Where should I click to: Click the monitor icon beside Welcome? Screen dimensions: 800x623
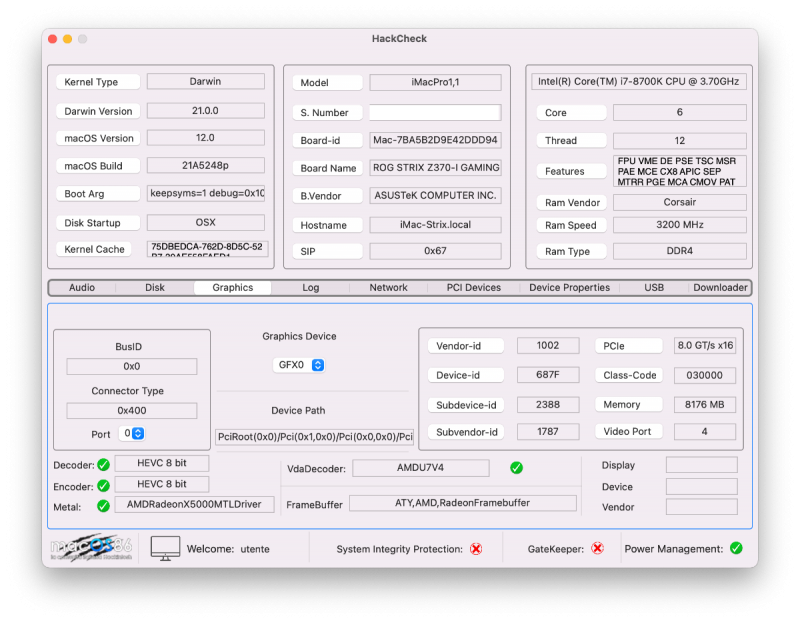pos(165,549)
